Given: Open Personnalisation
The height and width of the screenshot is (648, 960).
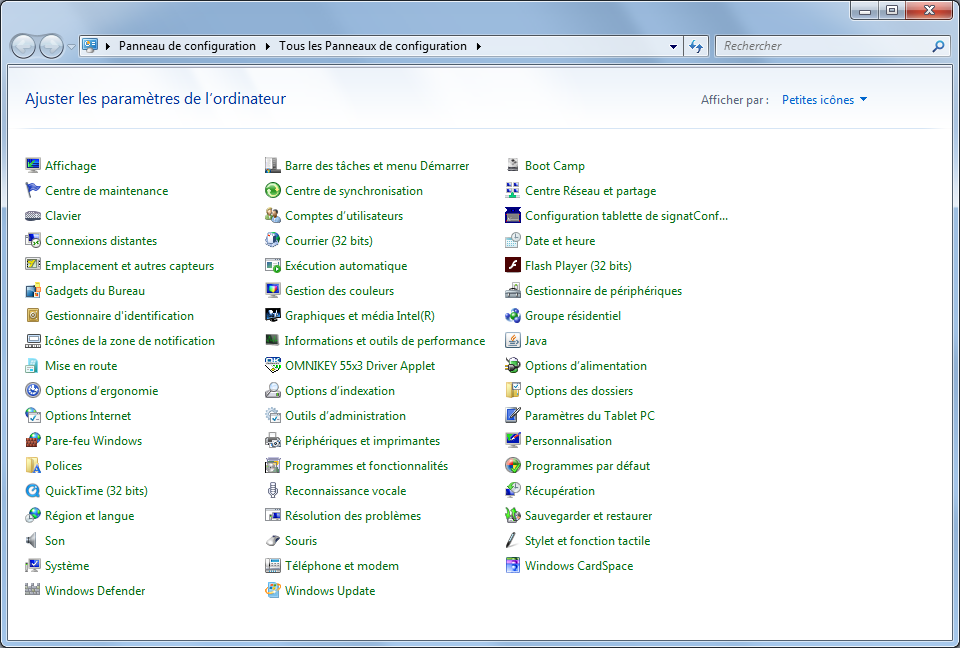Looking at the screenshot, I should pos(568,441).
